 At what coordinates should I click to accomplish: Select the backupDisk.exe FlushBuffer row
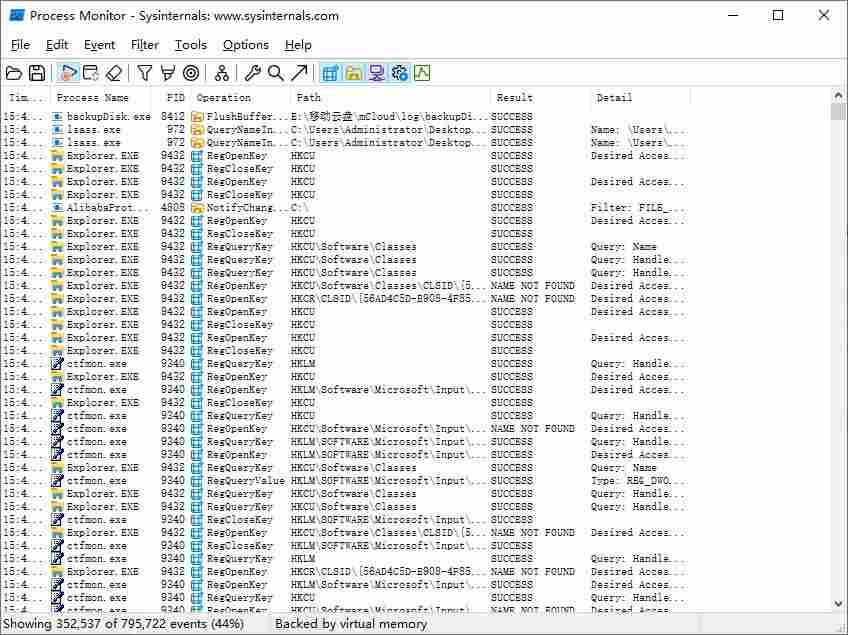[x=346, y=116]
